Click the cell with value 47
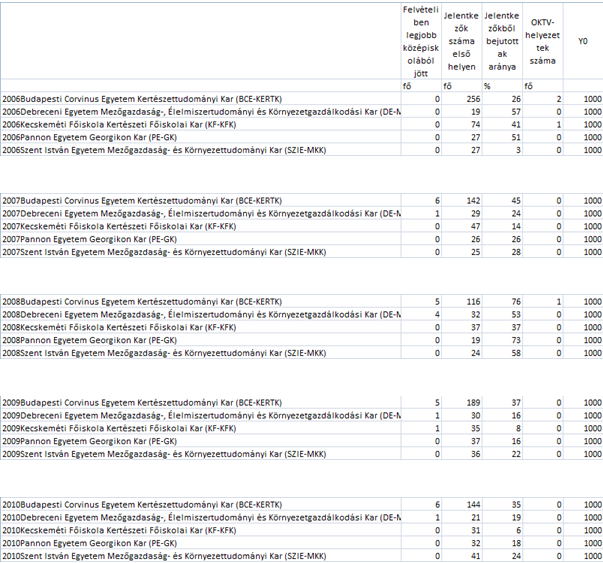603x563 pixels. 461,226
